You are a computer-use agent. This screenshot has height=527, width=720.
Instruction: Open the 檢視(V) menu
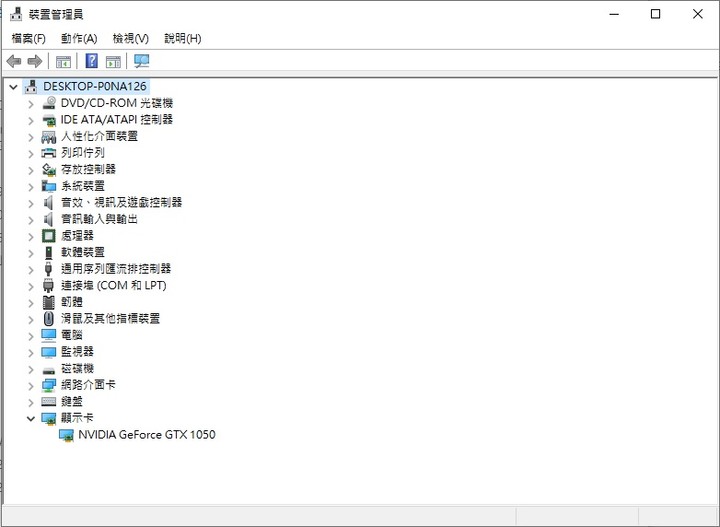131,39
